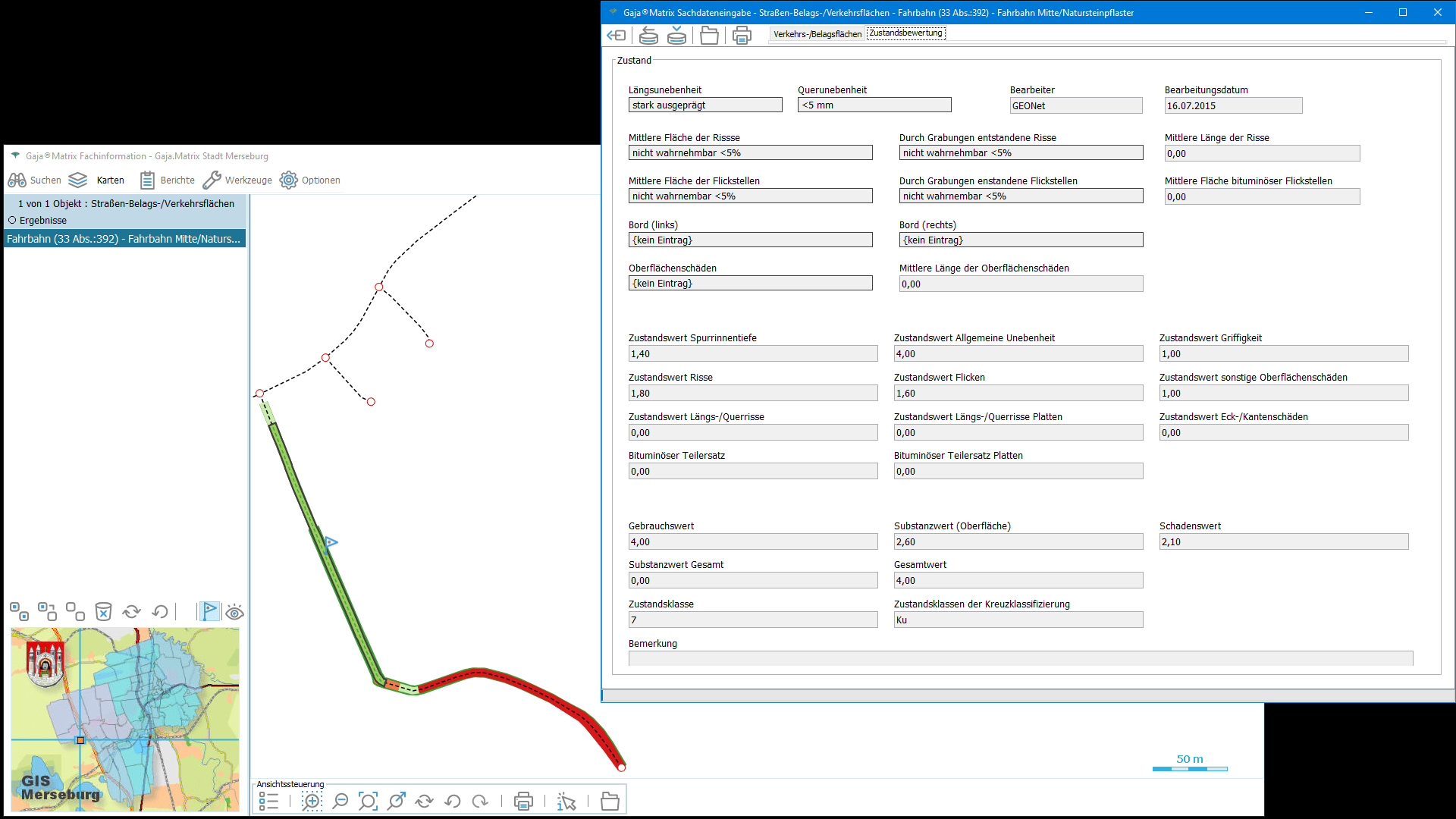1456x819 pixels.
Task: Click the printer icon in Sachdateneingabe toolbar
Action: point(742,35)
